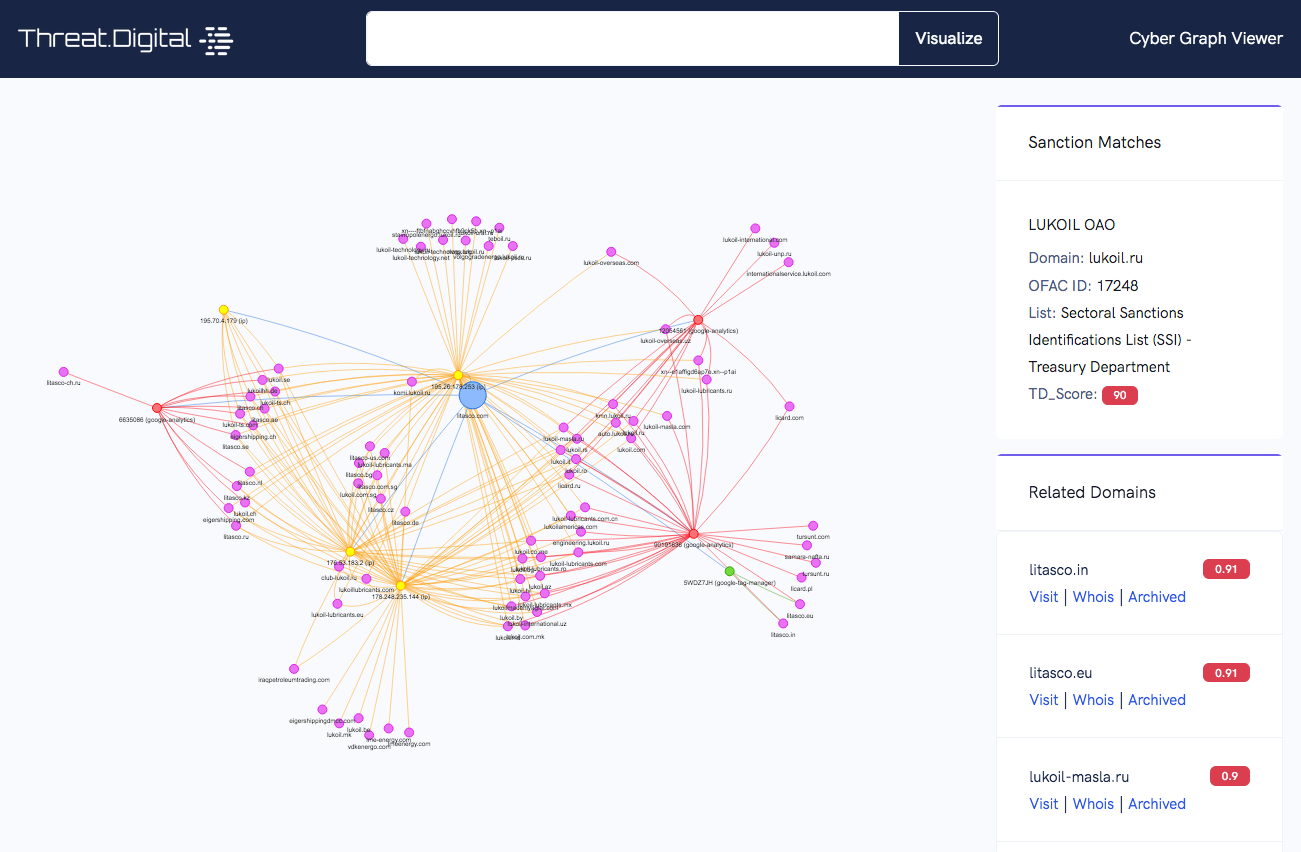Select the eigershippingdmcc.com node
The width and height of the screenshot is (1301, 852).
(322, 710)
